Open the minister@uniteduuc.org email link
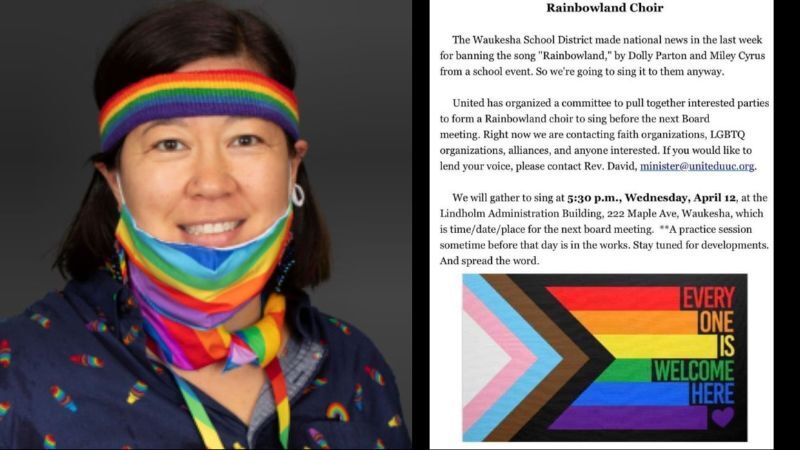Viewport: 800px width, 450px height. click(x=697, y=166)
